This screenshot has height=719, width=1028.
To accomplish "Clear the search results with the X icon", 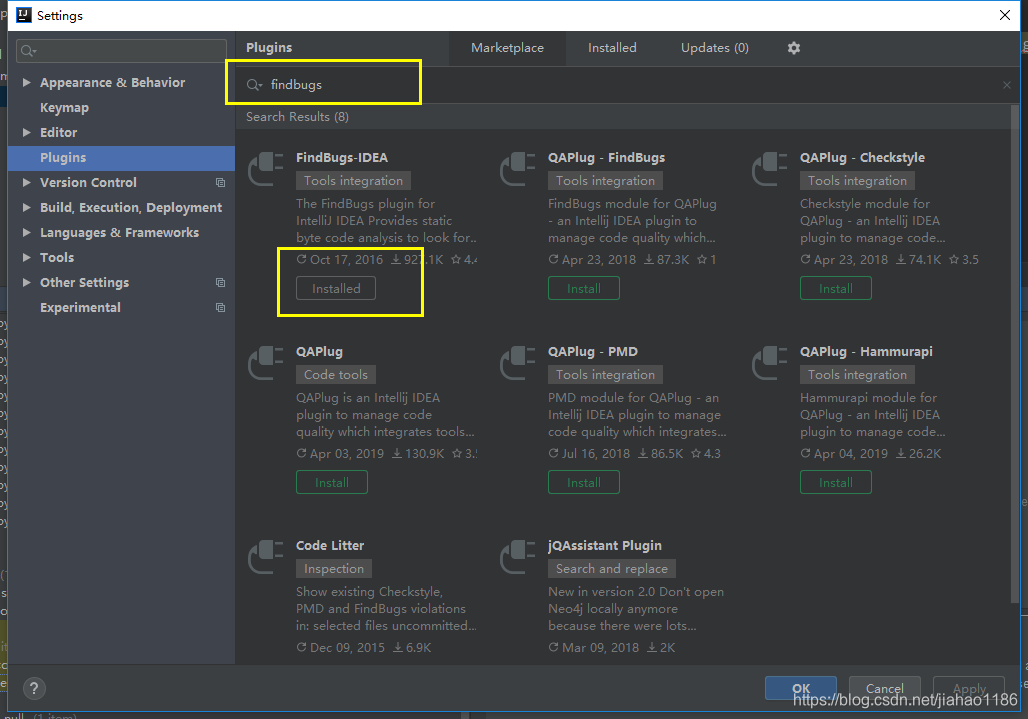I will click(1006, 85).
